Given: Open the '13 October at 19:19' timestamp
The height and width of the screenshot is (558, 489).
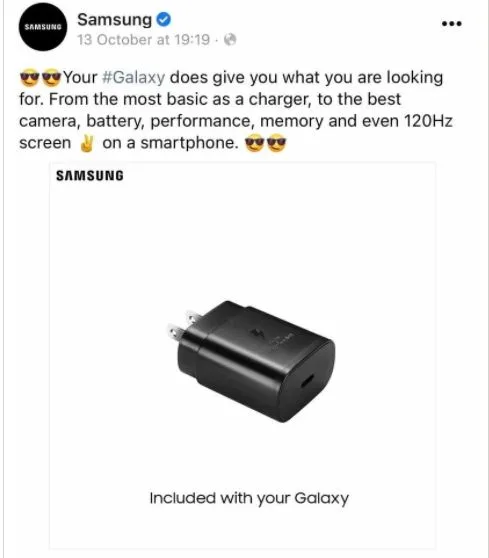Looking at the screenshot, I should tap(143, 40).
